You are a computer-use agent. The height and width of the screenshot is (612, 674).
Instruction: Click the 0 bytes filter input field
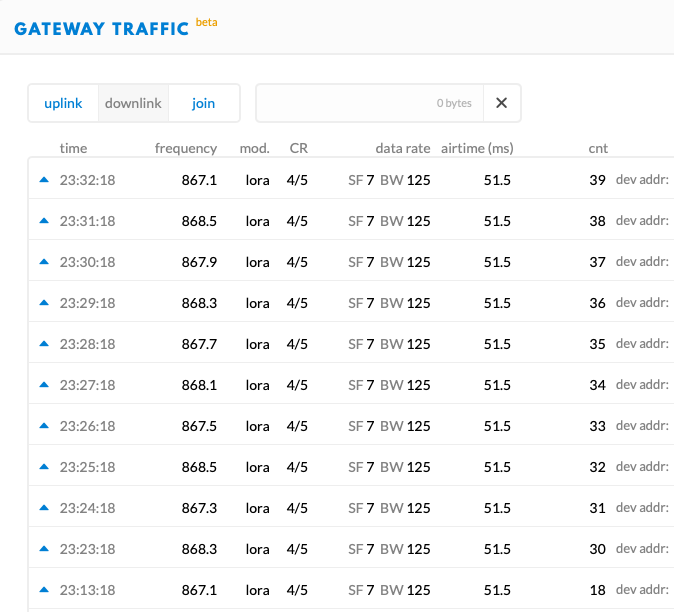point(370,103)
